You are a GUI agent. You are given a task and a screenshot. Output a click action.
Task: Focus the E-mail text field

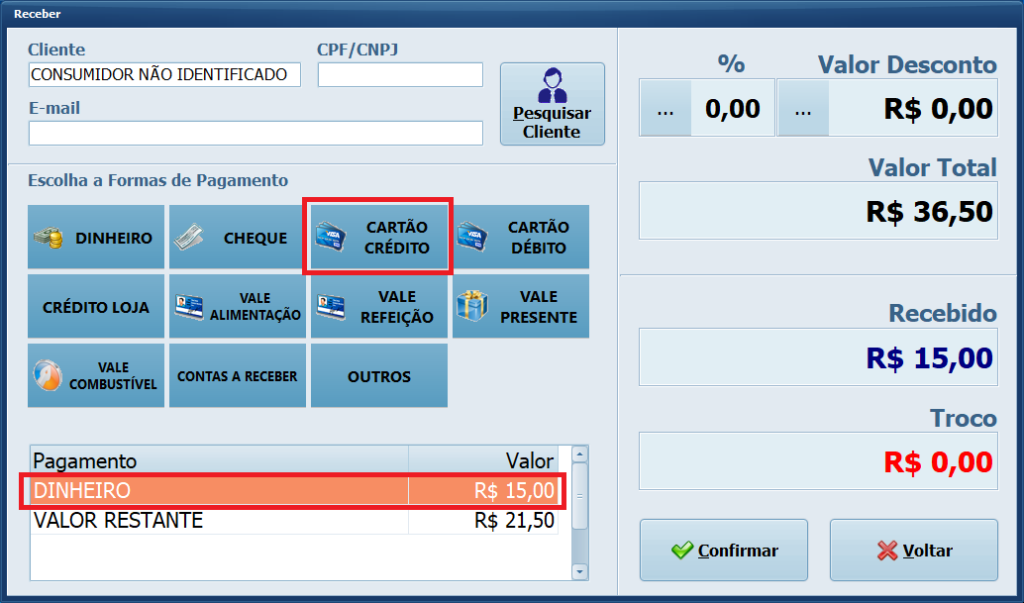pos(255,133)
